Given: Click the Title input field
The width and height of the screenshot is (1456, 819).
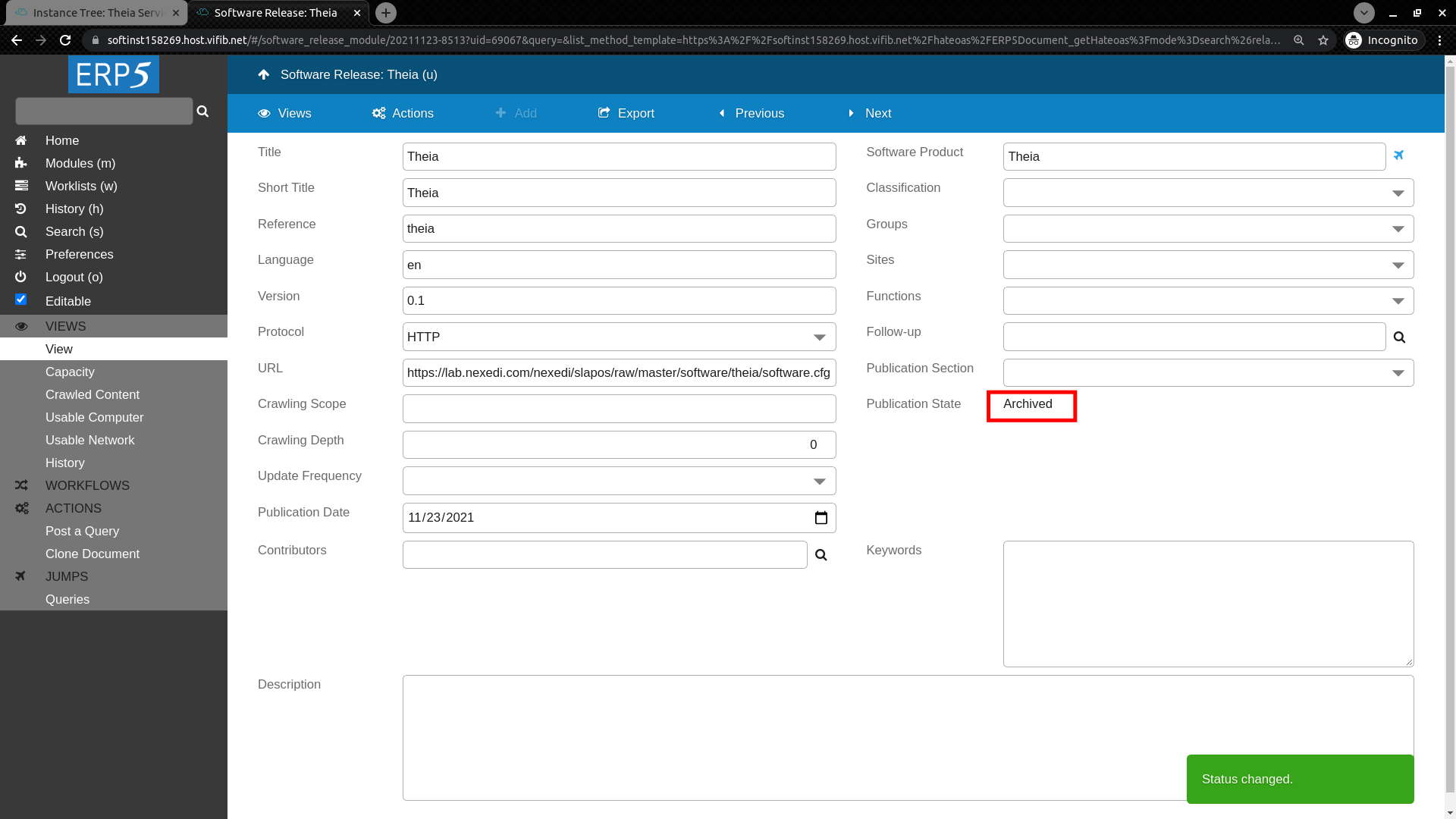Looking at the screenshot, I should (620, 157).
